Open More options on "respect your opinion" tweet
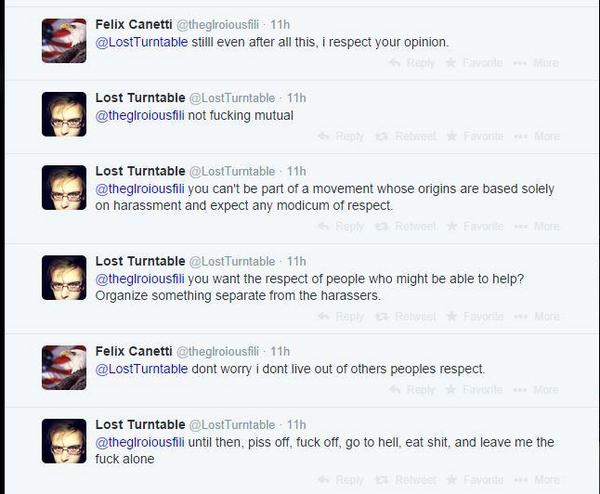 [536, 62]
